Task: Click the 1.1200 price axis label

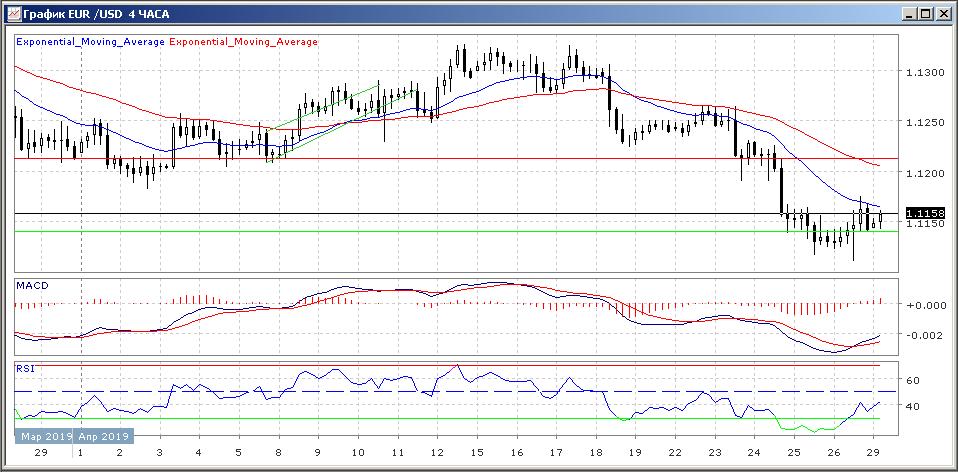Action: (x=925, y=173)
